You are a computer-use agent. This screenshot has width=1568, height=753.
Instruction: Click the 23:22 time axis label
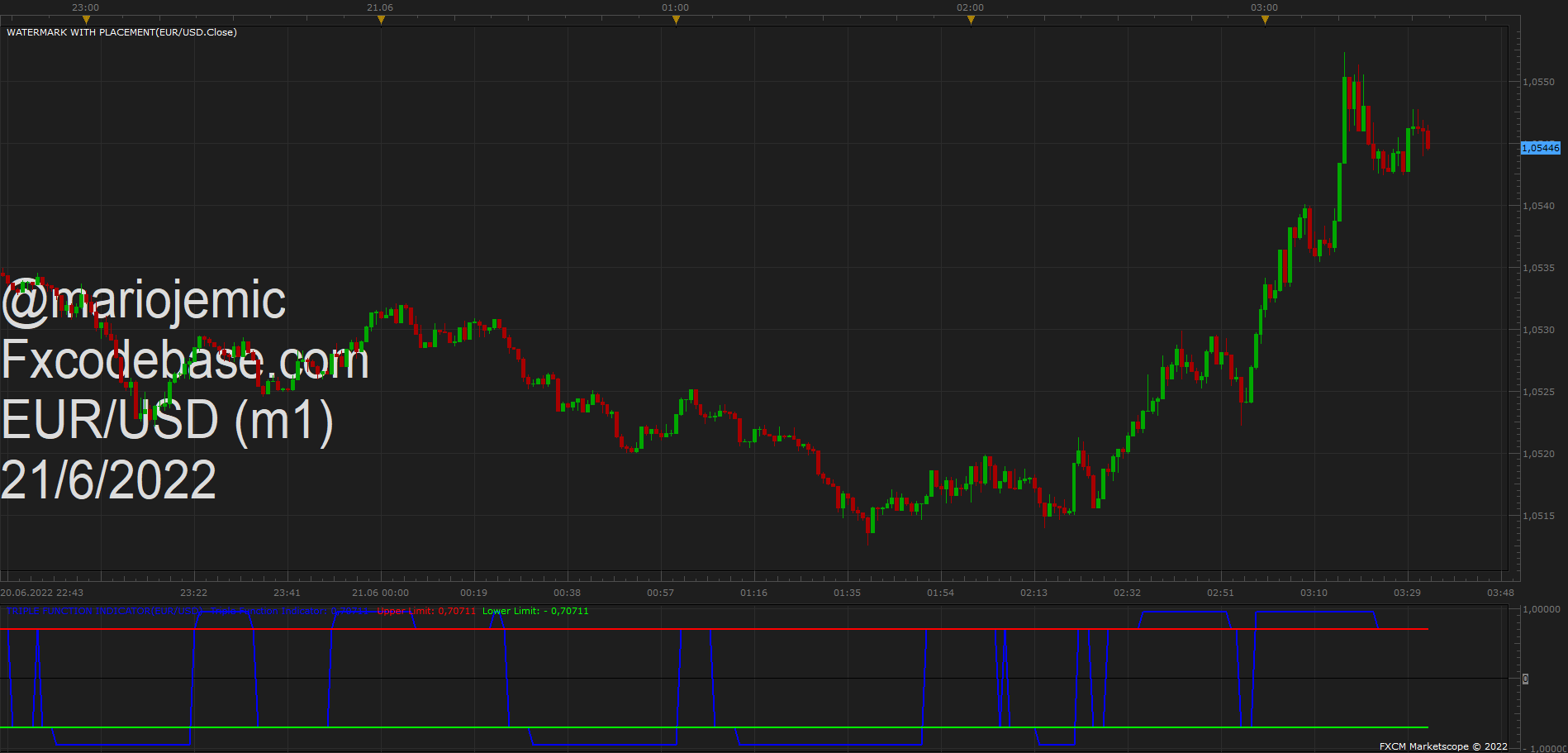[x=194, y=593]
